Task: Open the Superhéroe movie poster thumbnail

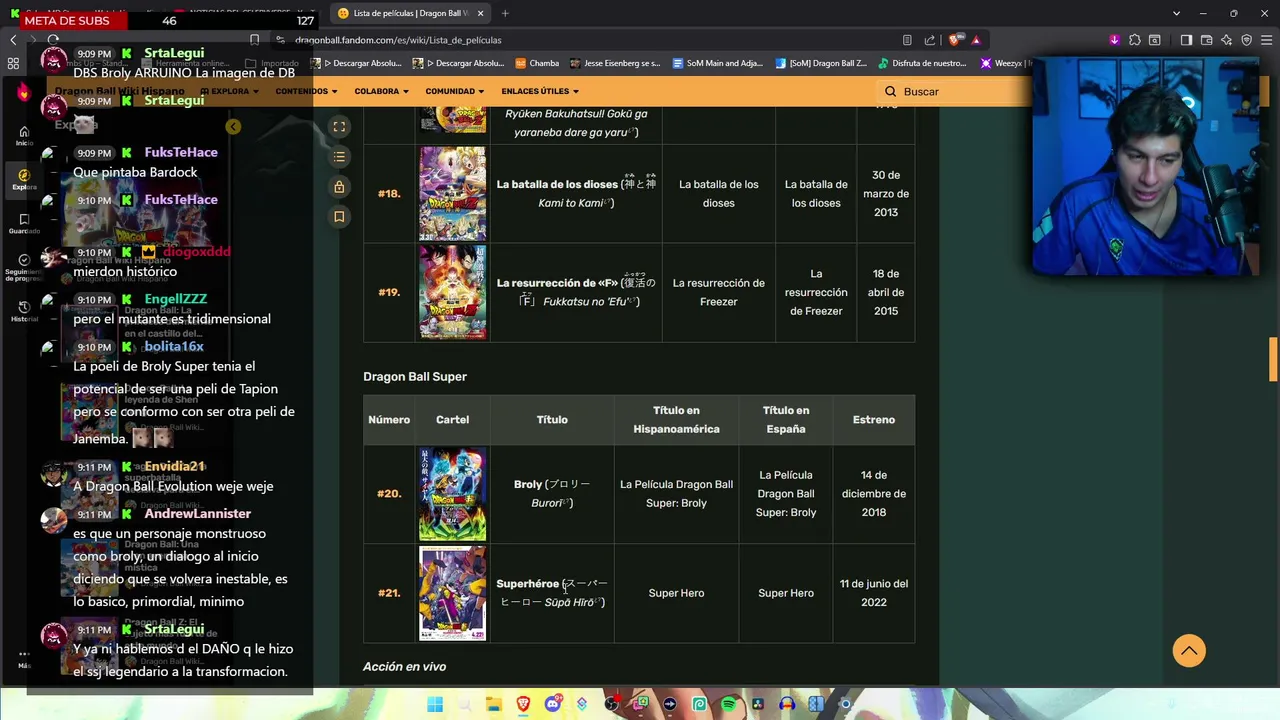Action: coord(453,593)
